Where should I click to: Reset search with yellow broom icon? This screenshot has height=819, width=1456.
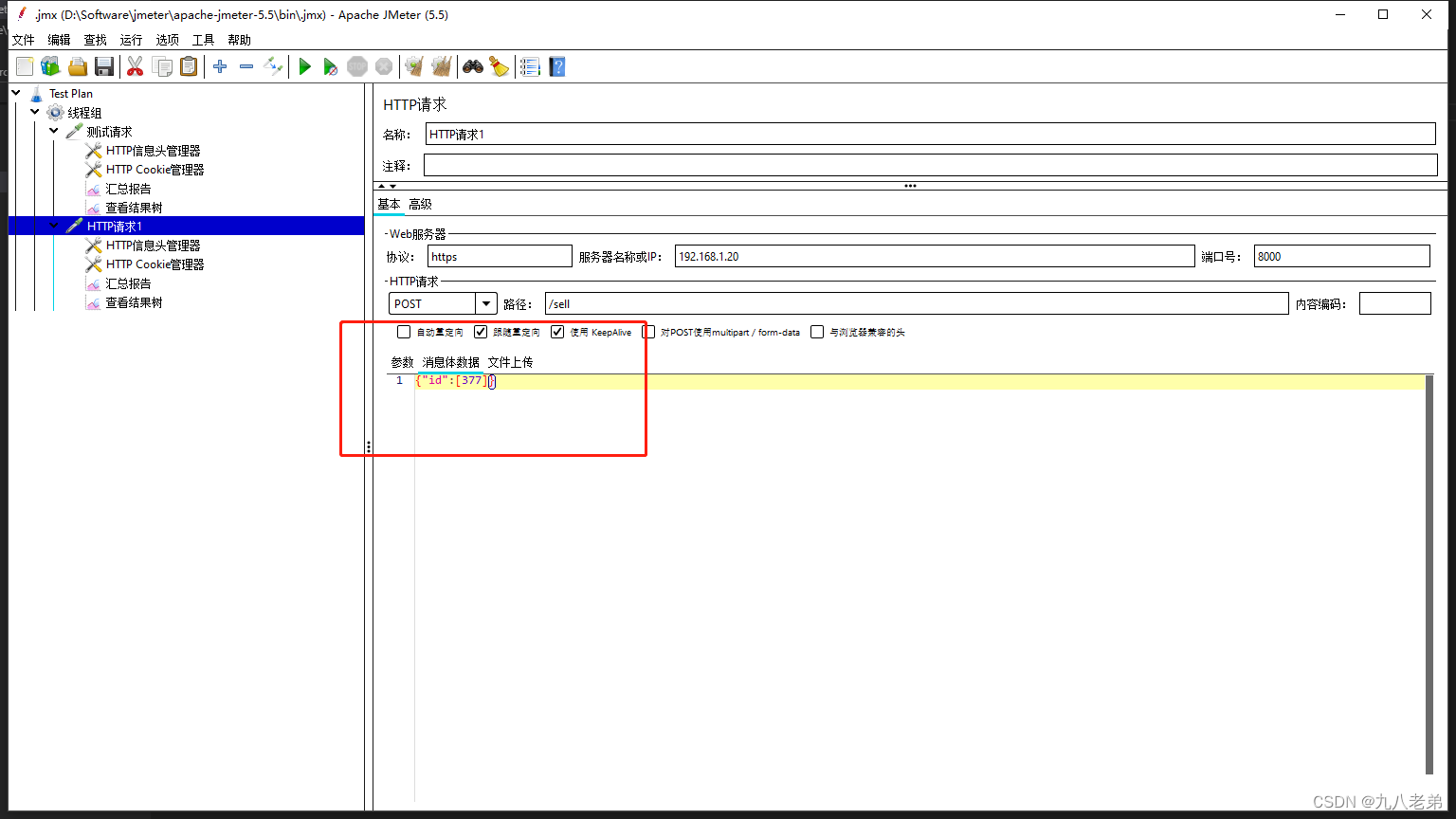click(x=499, y=66)
